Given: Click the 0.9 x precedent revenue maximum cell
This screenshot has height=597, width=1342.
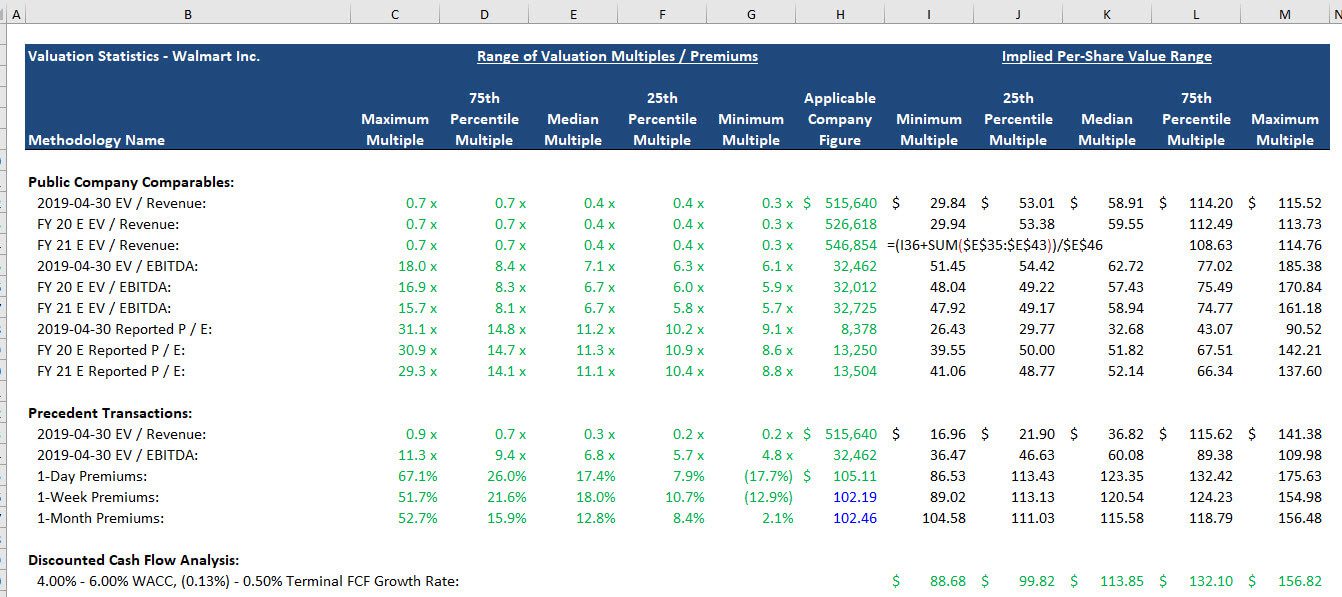Looking at the screenshot, I should click(421, 434).
